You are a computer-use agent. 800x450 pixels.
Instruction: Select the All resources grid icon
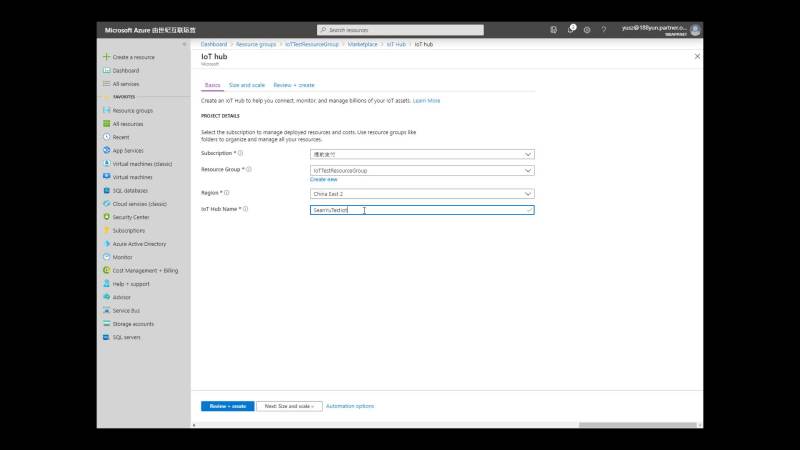point(106,123)
